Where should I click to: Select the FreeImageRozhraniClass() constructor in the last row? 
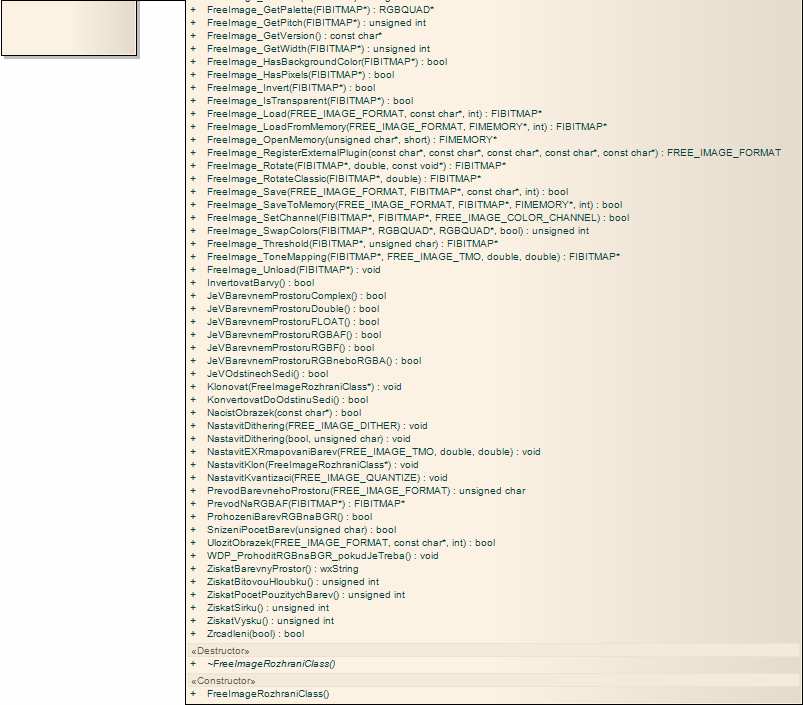click(268, 694)
